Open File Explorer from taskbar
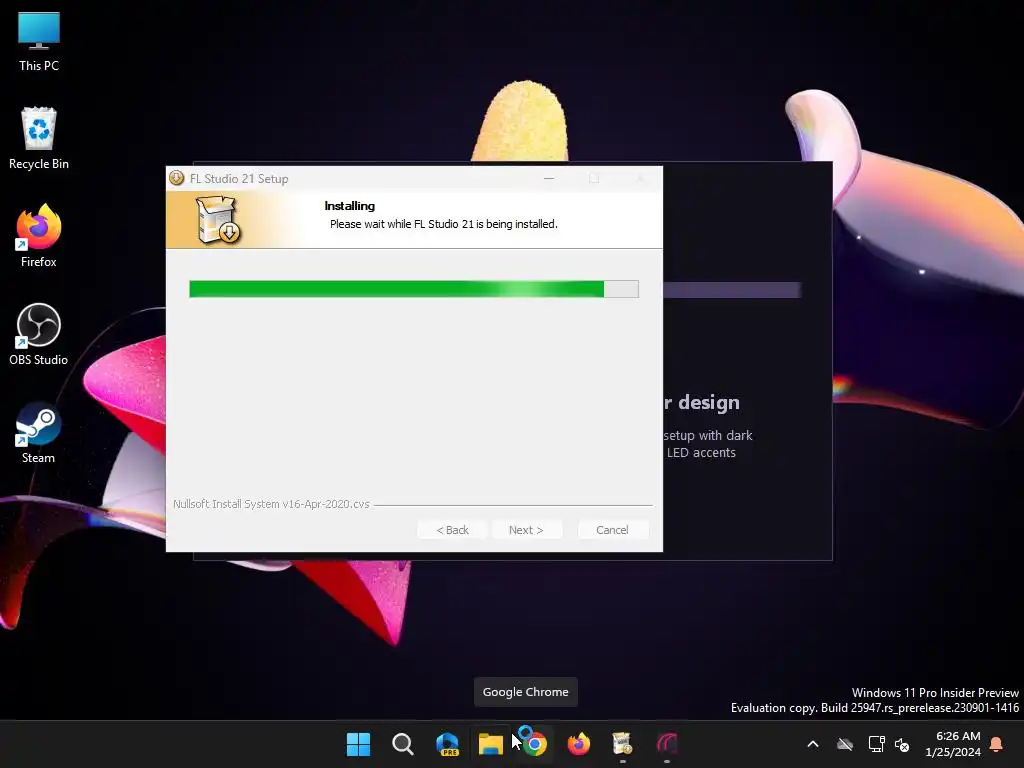The image size is (1024, 768). click(490, 744)
